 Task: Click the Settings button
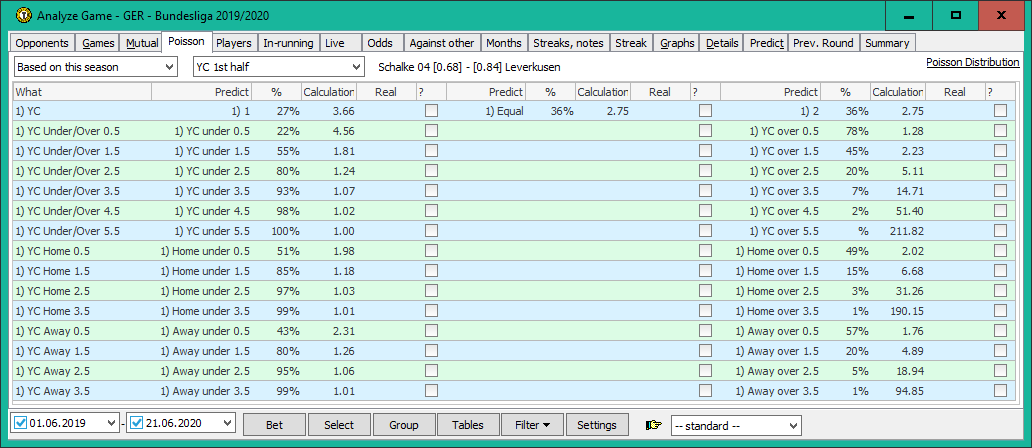click(597, 425)
